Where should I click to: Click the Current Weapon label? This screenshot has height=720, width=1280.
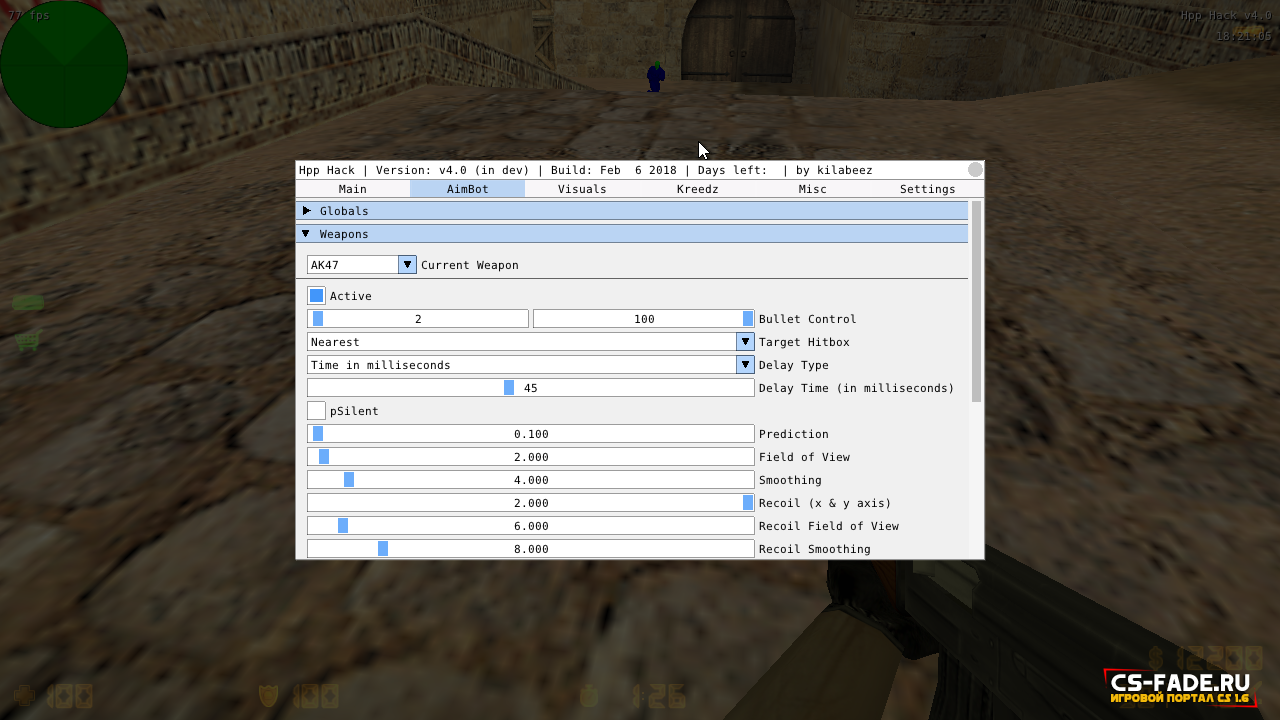pyautogui.click(x=470, y=265)
